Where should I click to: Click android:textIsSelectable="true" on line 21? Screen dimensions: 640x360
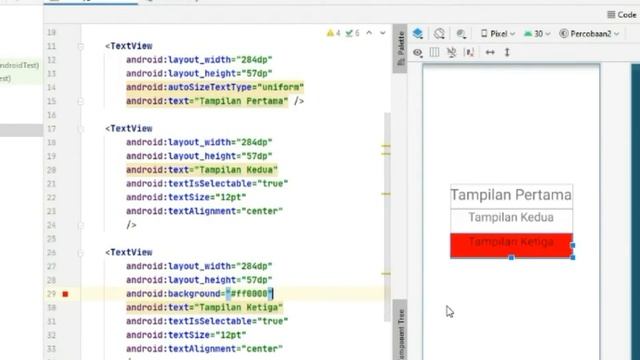tap(207, 184)
